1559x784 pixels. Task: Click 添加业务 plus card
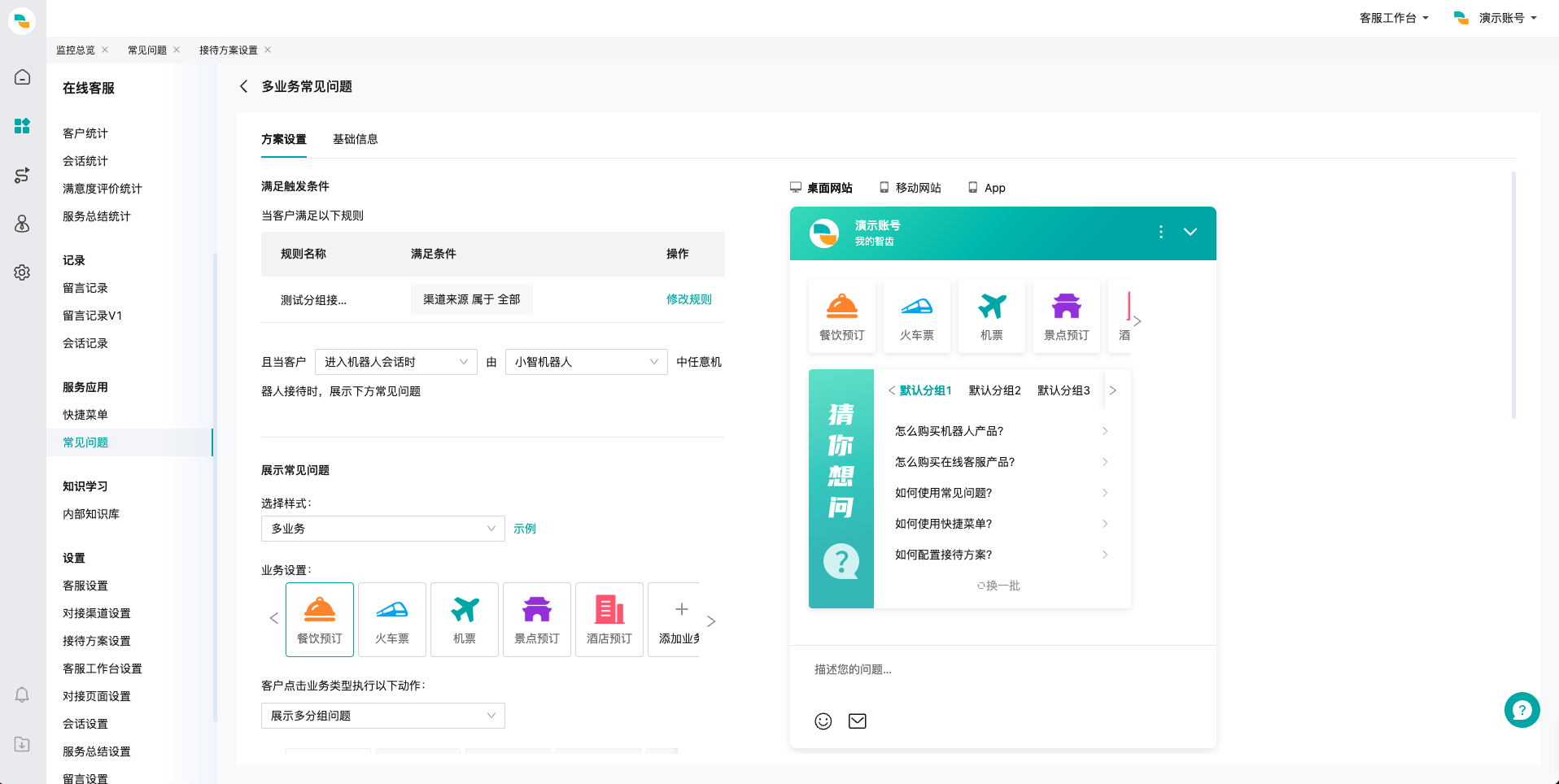[x=675, y=620]
